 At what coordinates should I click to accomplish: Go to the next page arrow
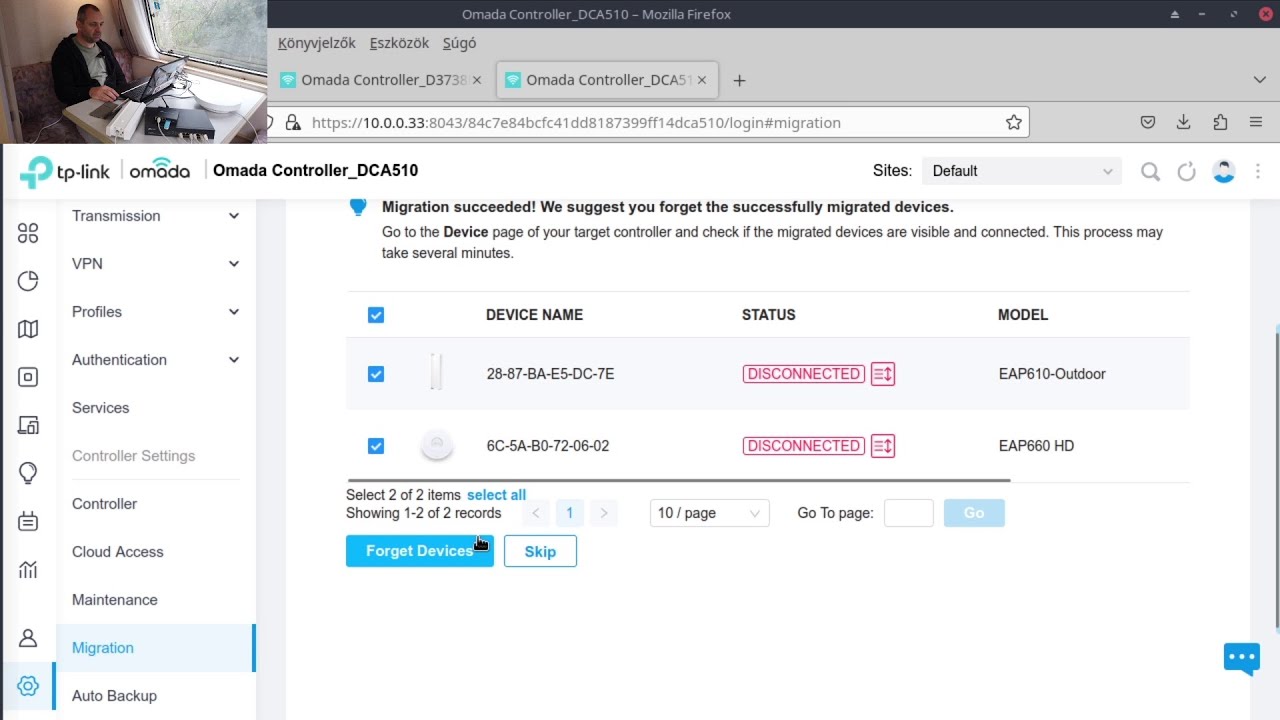tap(603, 513)
